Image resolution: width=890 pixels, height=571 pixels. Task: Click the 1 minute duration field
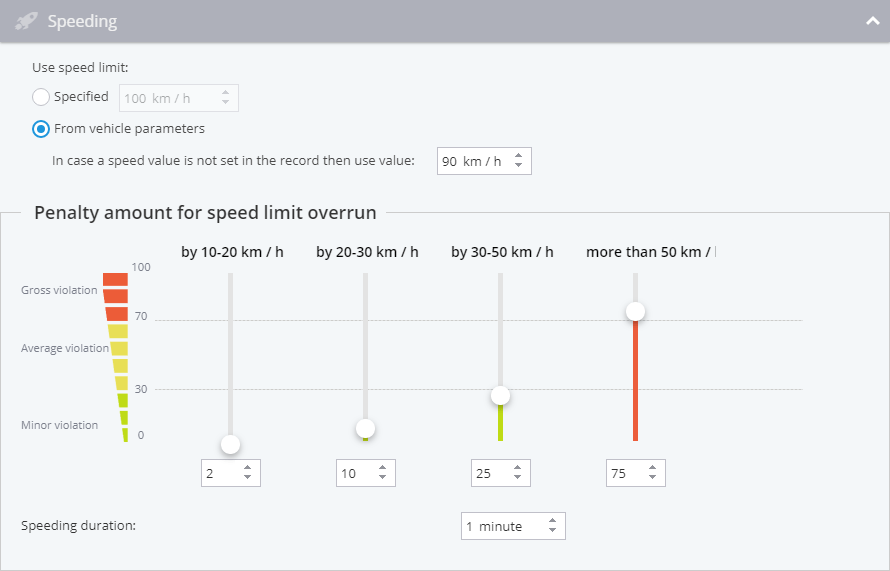tap(513, 526)
